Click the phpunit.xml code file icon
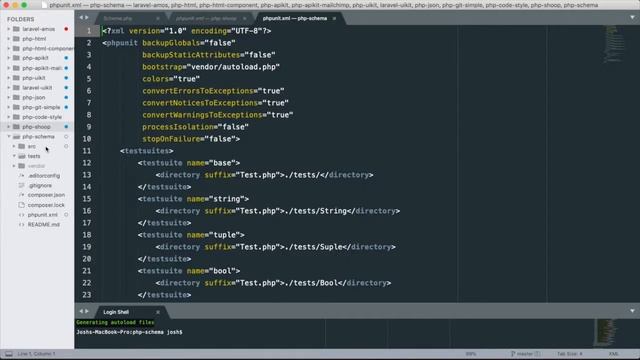The image size is (640, 360). coord(22,215)
